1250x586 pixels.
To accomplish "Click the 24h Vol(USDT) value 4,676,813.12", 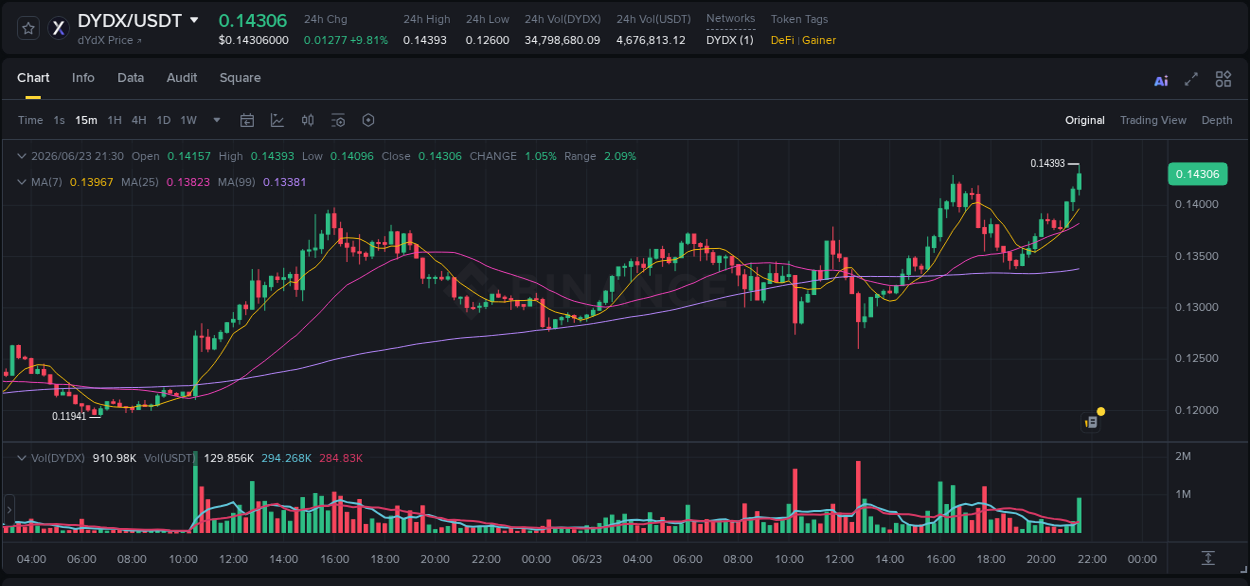I will point(651,40).
